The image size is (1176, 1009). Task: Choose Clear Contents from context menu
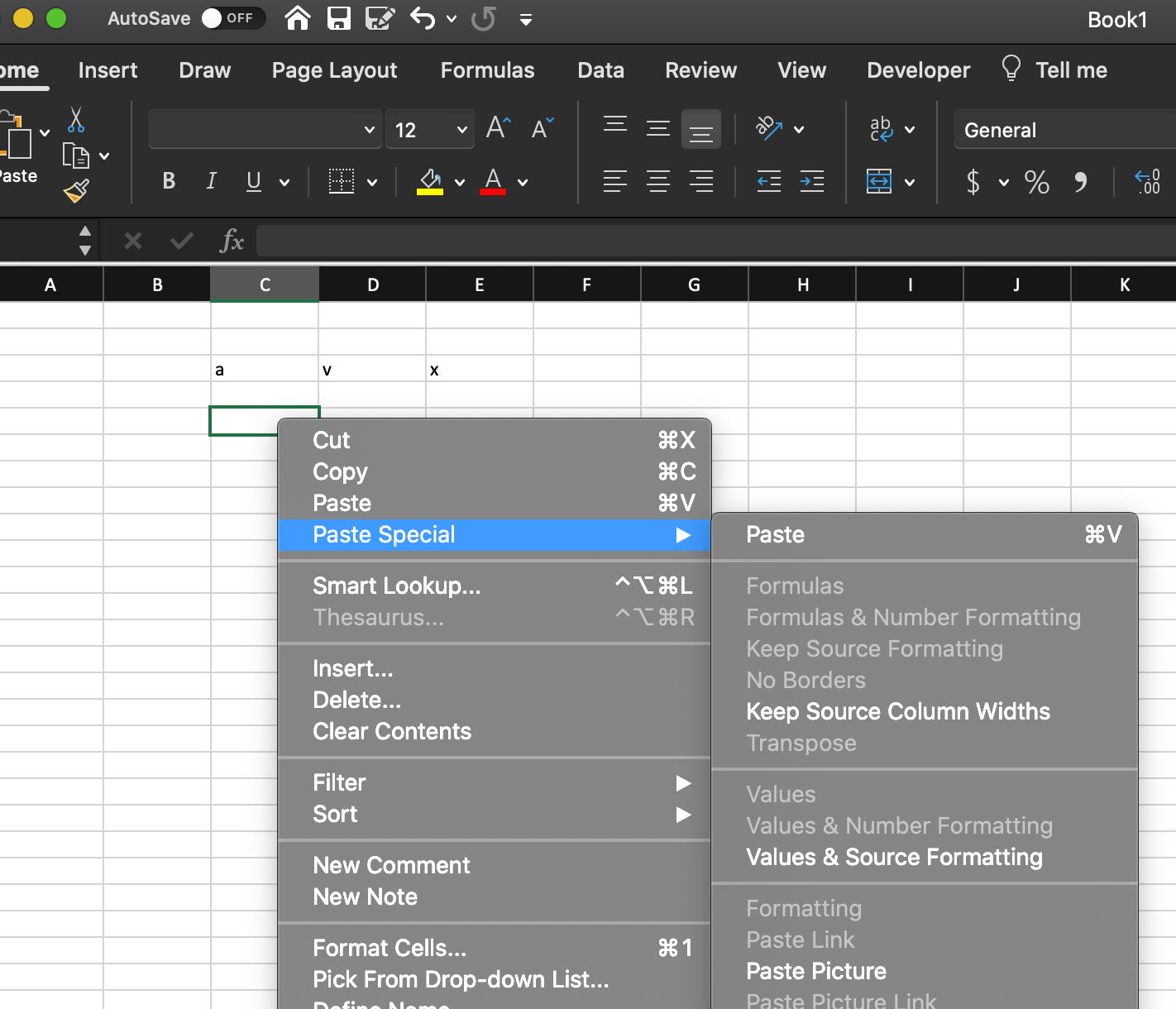(495, 731)
